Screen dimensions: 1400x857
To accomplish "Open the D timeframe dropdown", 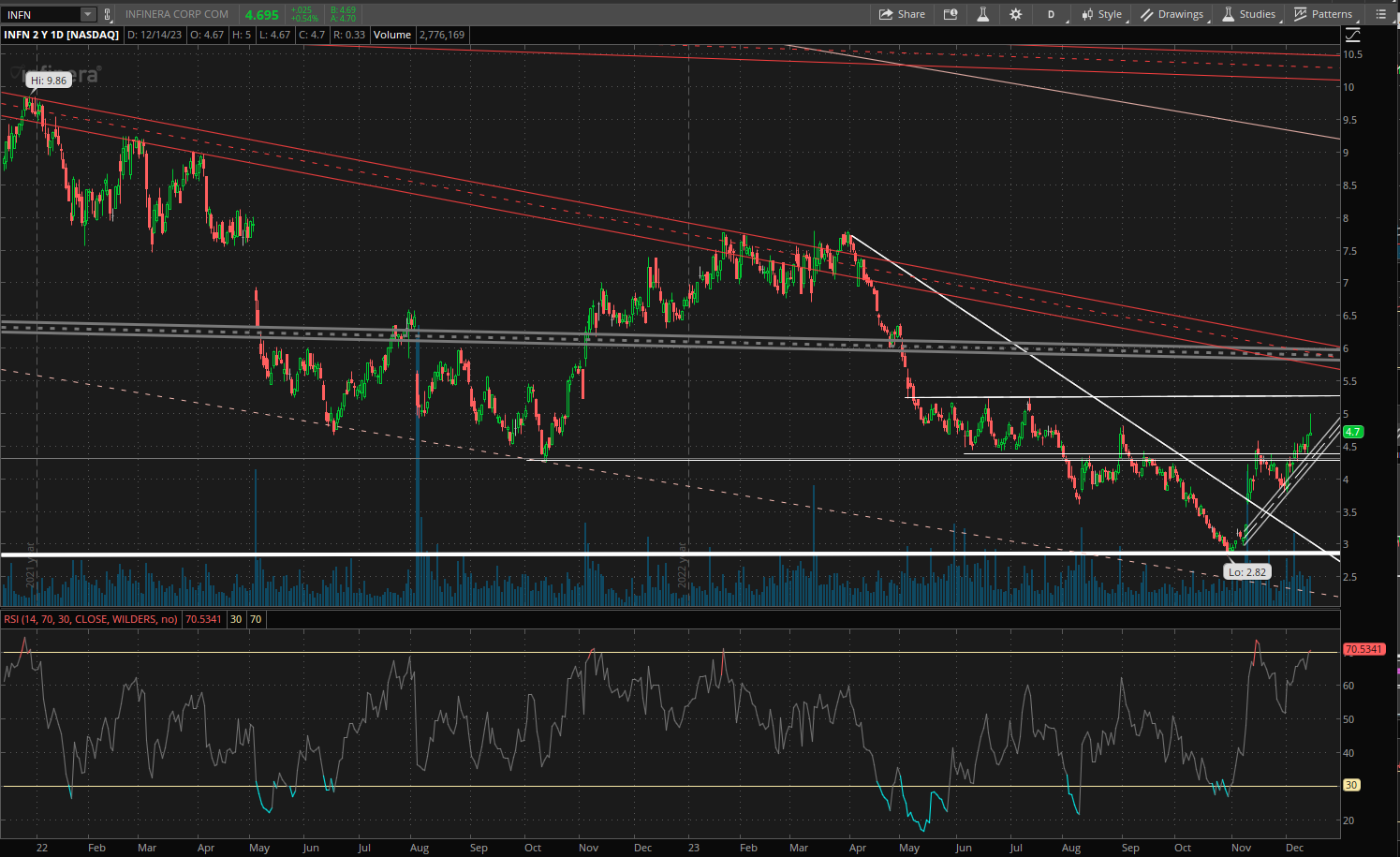I will click(x=1052, y=14).
